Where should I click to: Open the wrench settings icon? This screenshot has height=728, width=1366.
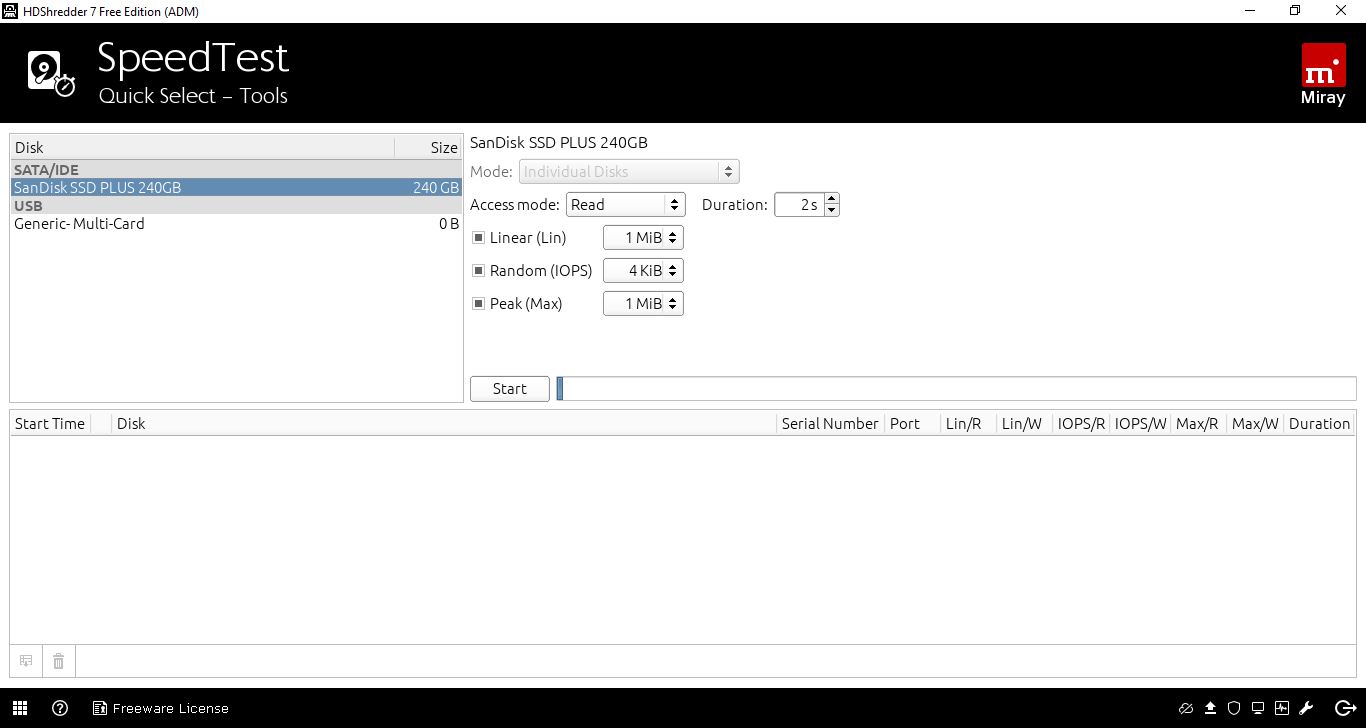pos(1306,708)
